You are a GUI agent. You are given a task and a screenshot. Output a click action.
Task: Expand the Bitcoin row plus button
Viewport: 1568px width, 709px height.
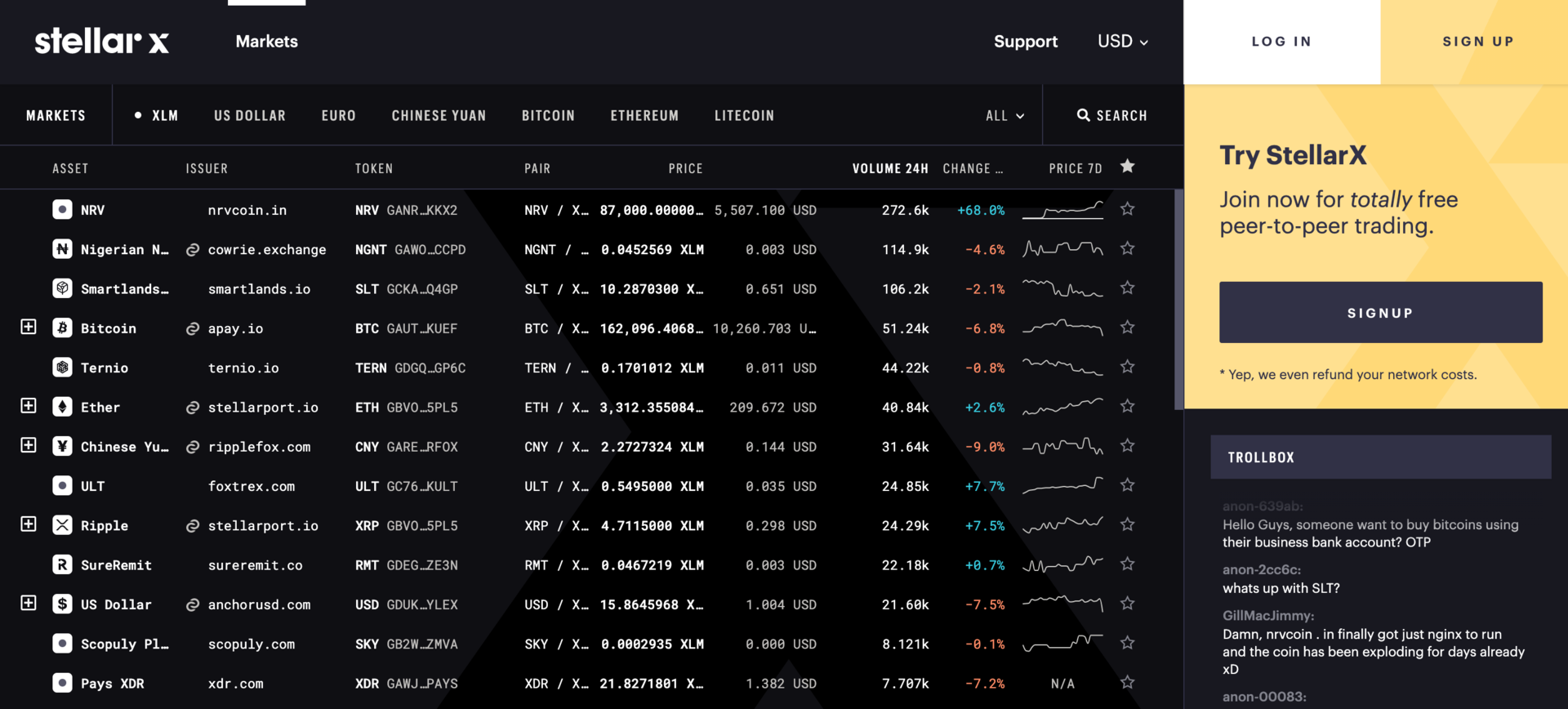coord(29,328)
